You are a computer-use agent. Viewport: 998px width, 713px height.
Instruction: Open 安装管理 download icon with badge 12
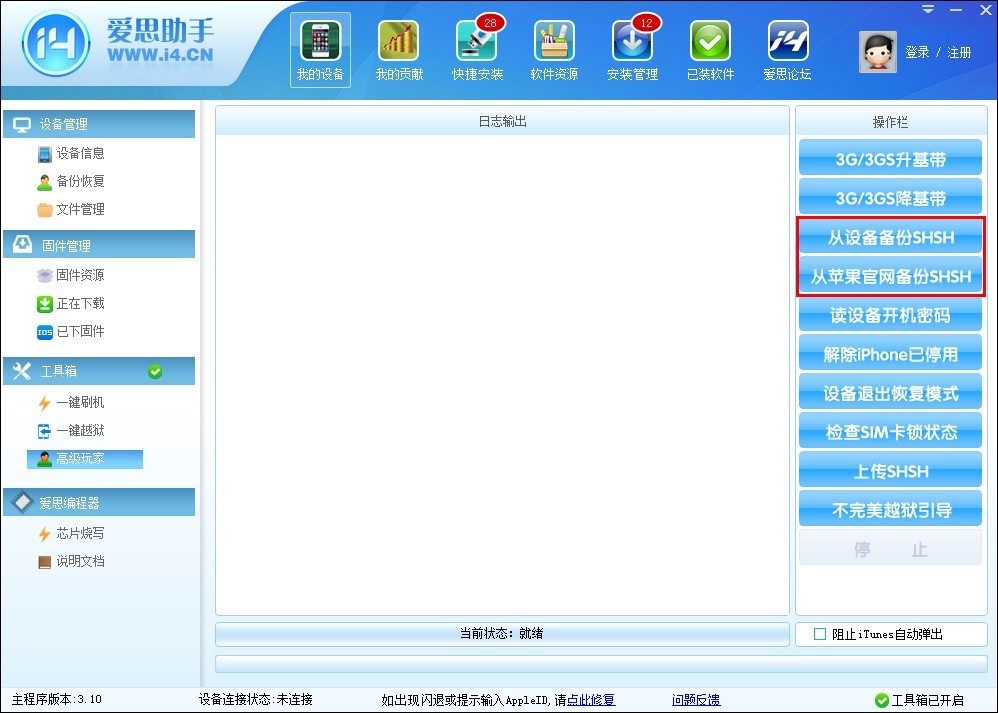pos(633,50)
